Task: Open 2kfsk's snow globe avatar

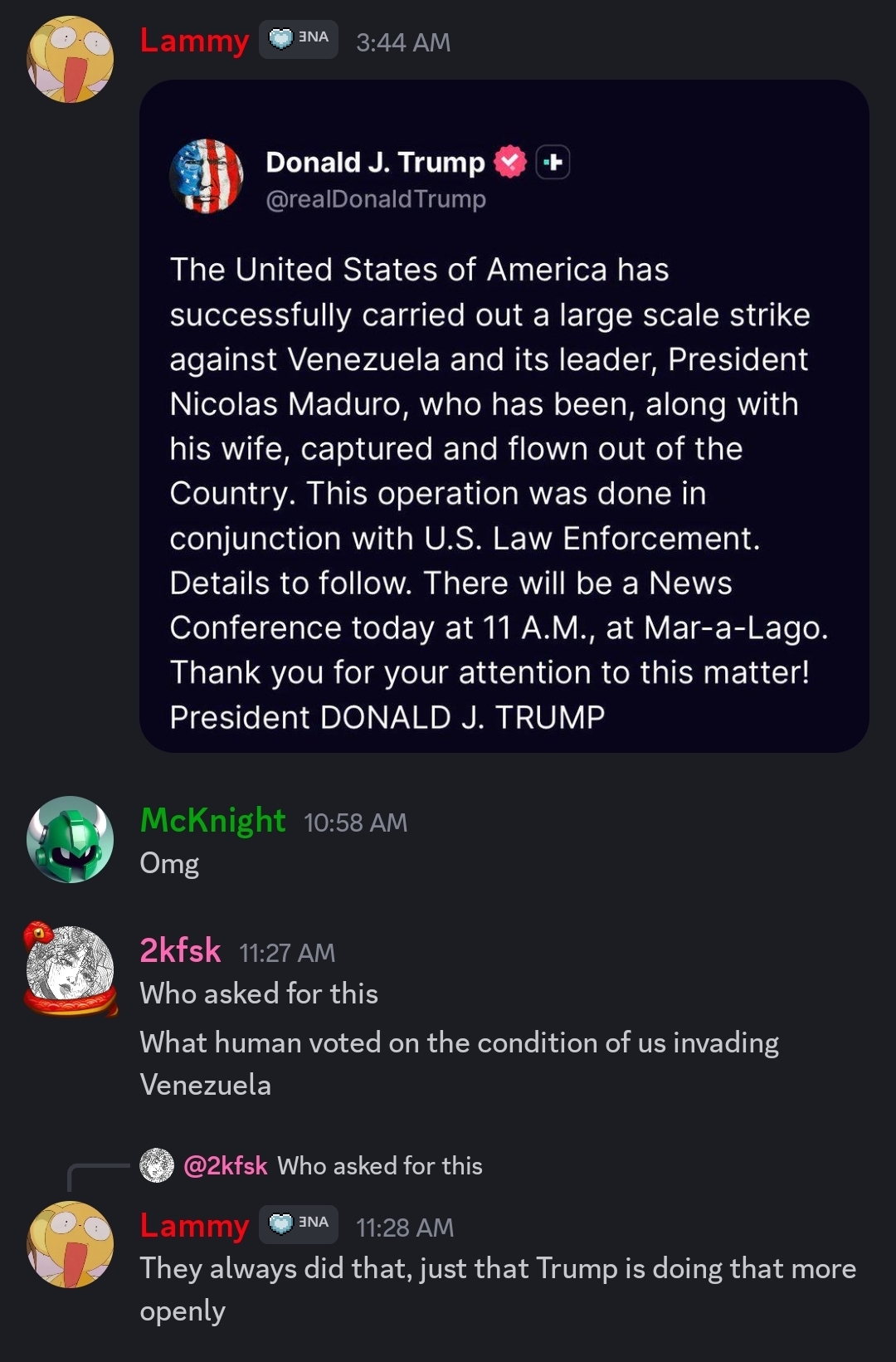Action: pyautogui.click(x=71, y=969)
